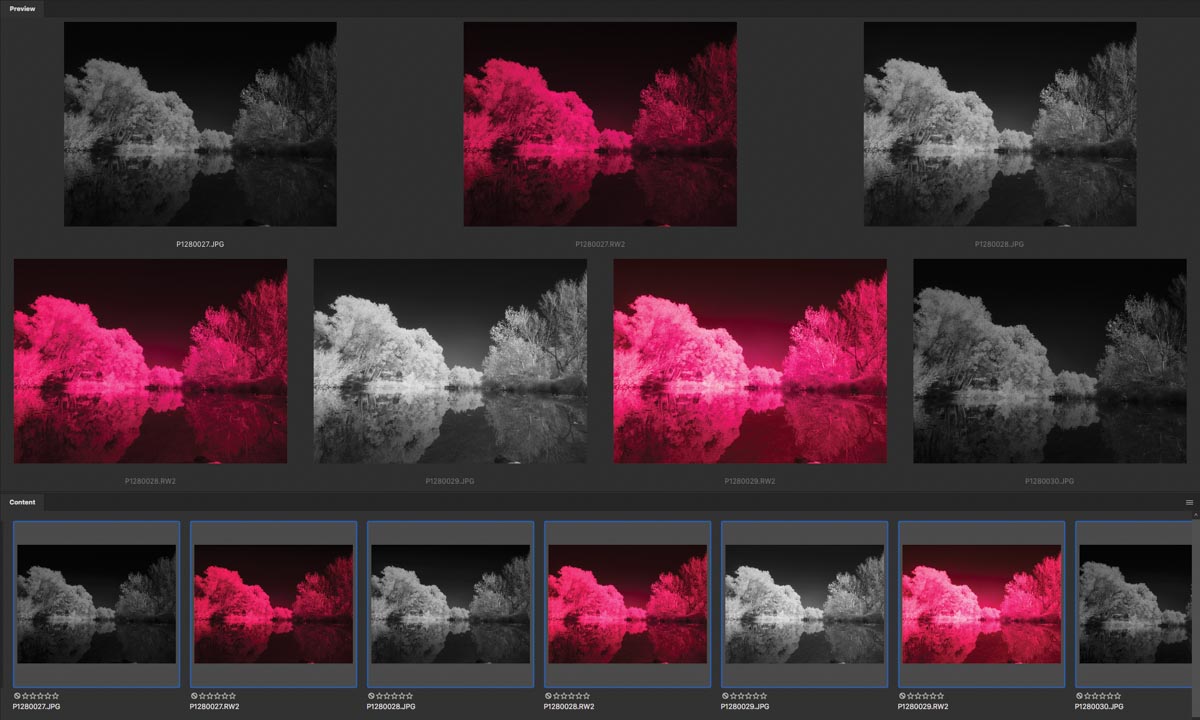Click the P1280027.RW2 filename label in Preview
The width and height of the screenshot is (1200, 720).
(x=600, y=243)
